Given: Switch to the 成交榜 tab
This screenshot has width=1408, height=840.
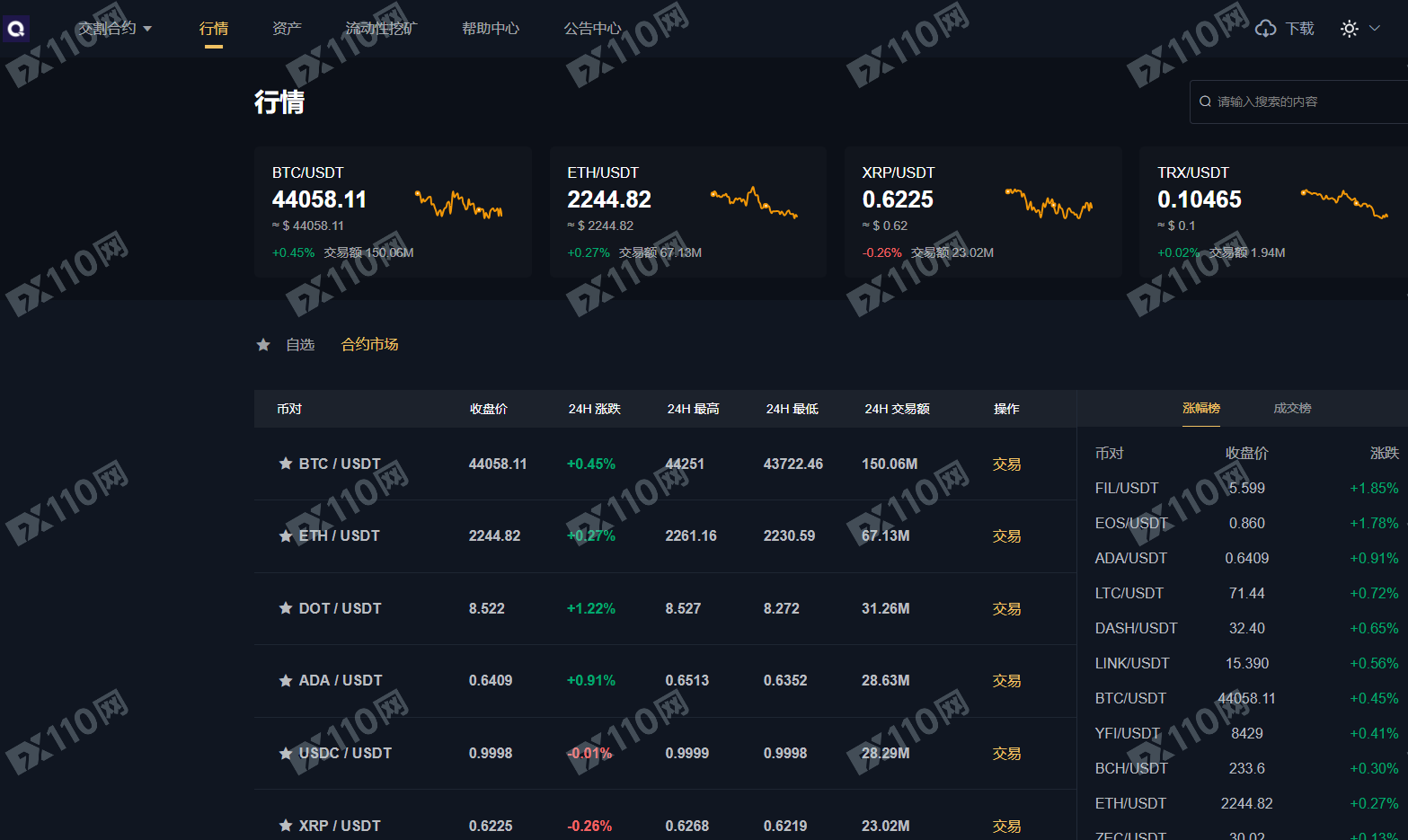Looking at the screenshot, I should [x=1292, y=408].
